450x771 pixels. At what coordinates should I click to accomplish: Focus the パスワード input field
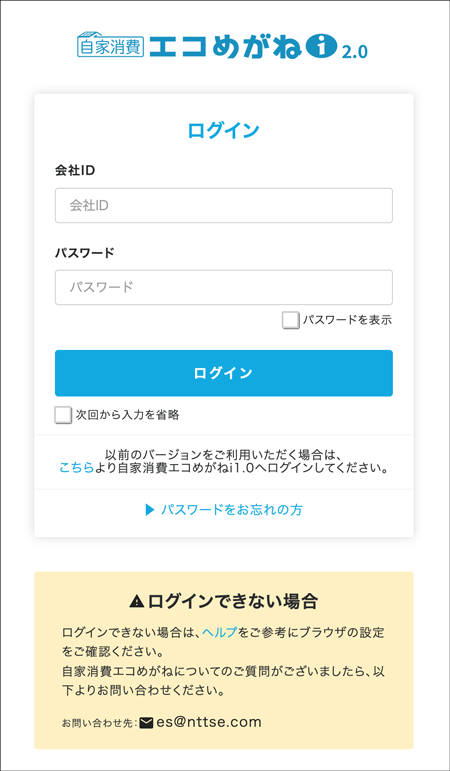click(x=224, y=287)
